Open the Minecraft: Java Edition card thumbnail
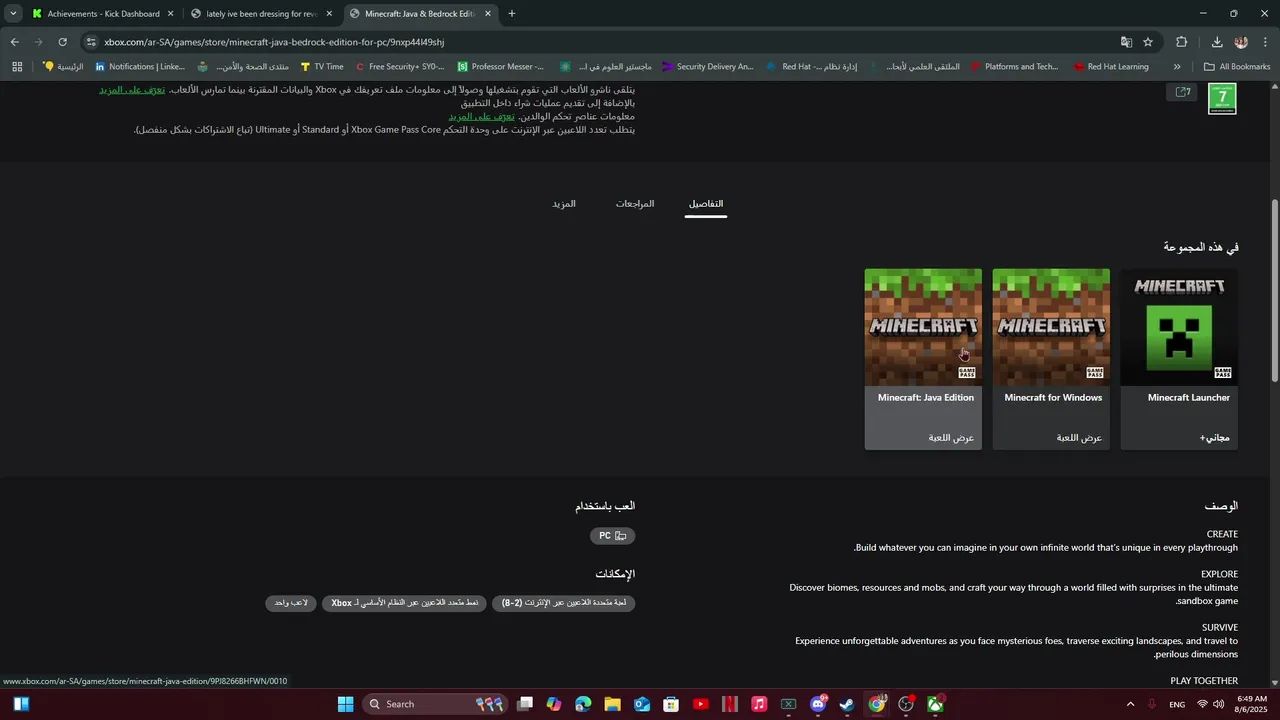This screenshot has width=1280, height=720. coord(923,327)
